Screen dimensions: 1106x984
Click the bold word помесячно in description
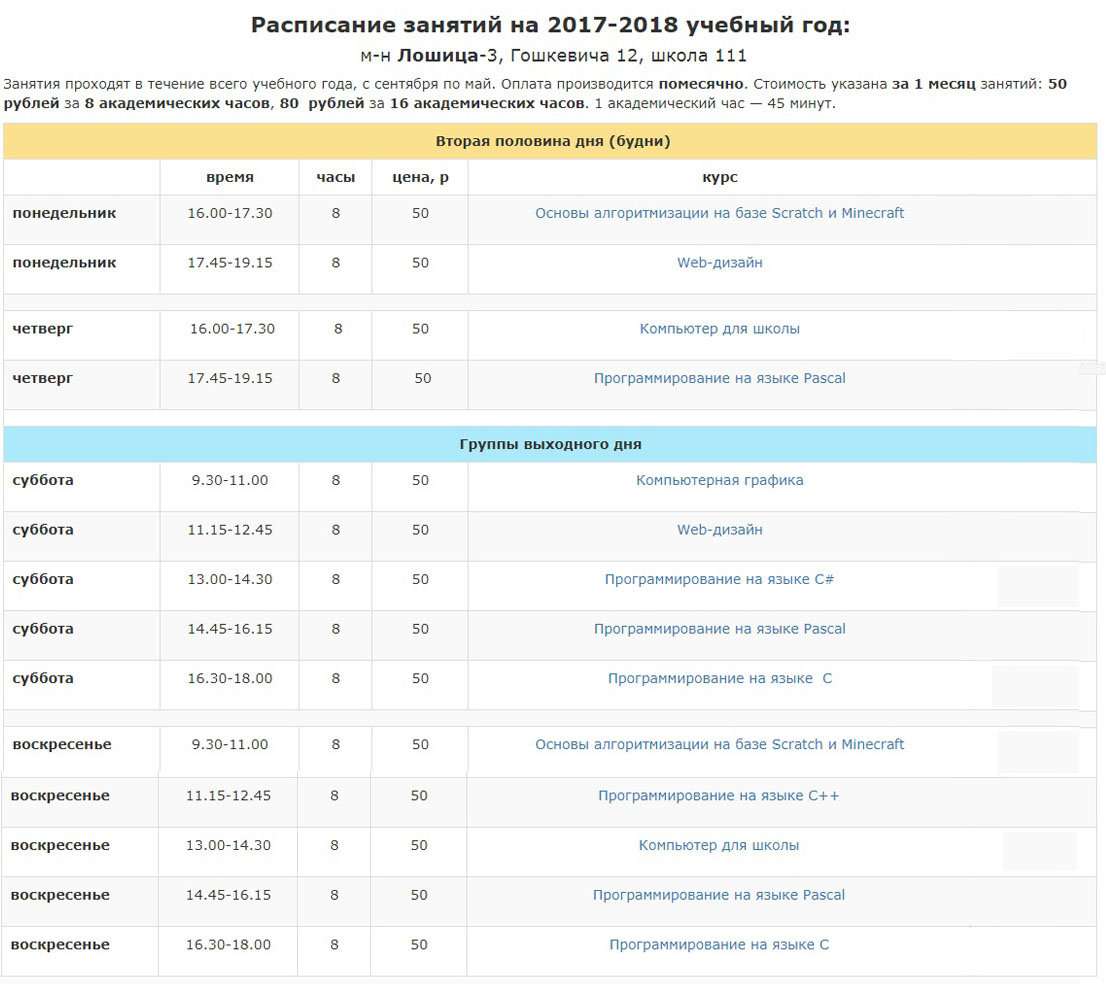click(x=700, y=84)
